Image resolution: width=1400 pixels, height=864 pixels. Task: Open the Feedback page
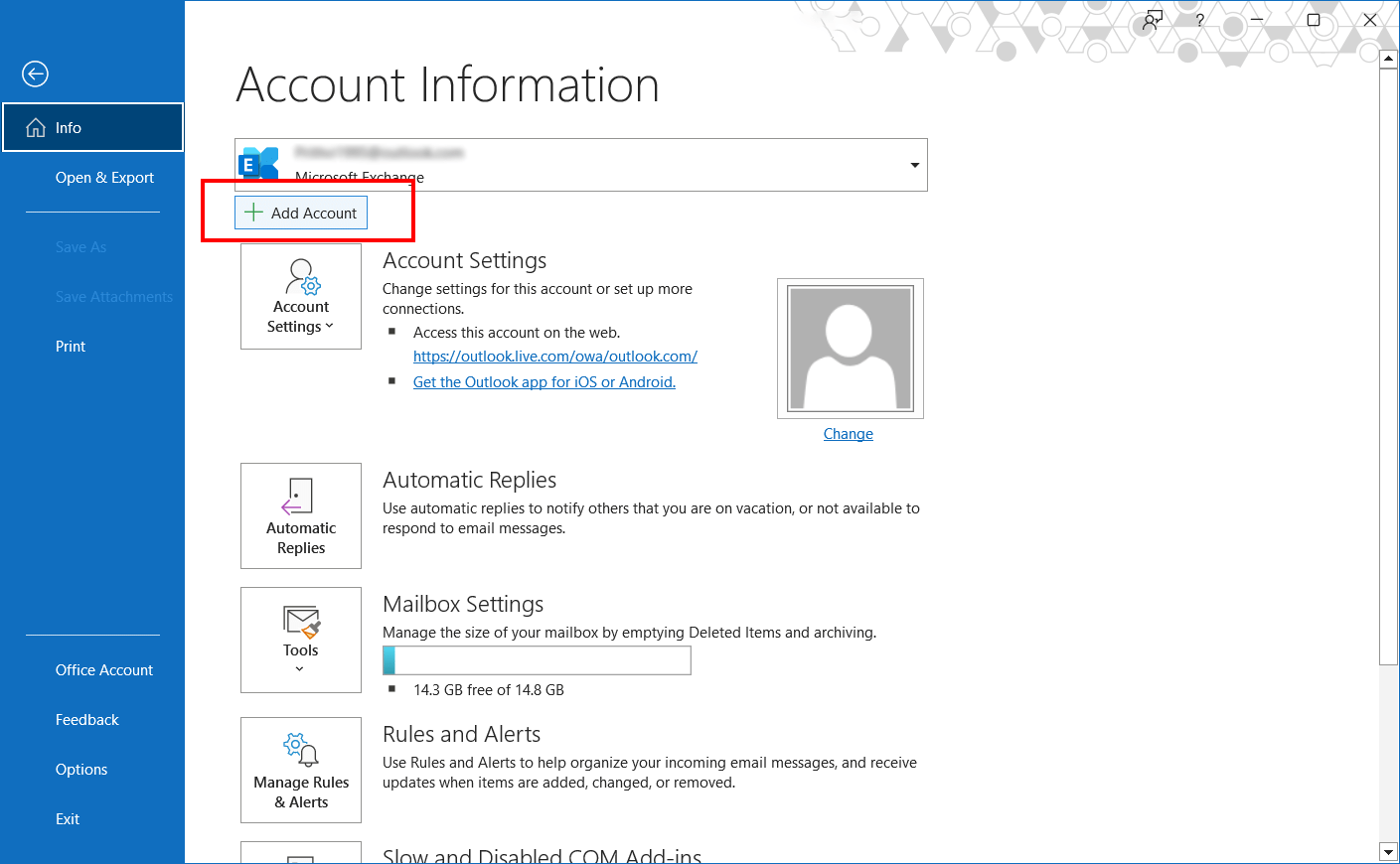pos(87,720)
